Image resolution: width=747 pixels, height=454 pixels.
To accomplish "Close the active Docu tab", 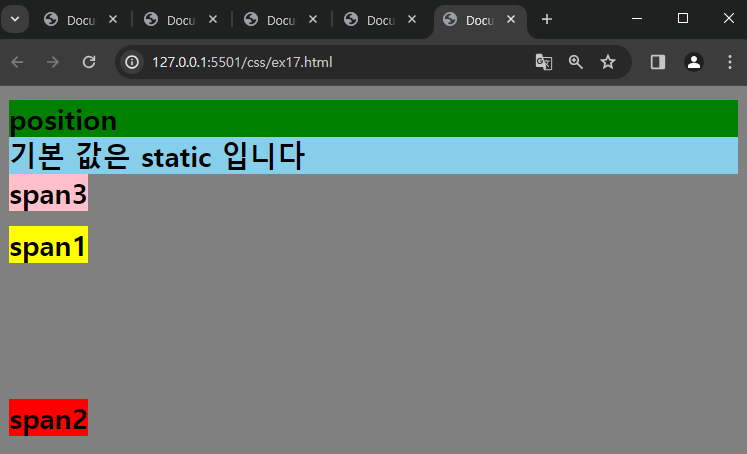I will pyautogui.click(x=511, y=20).
